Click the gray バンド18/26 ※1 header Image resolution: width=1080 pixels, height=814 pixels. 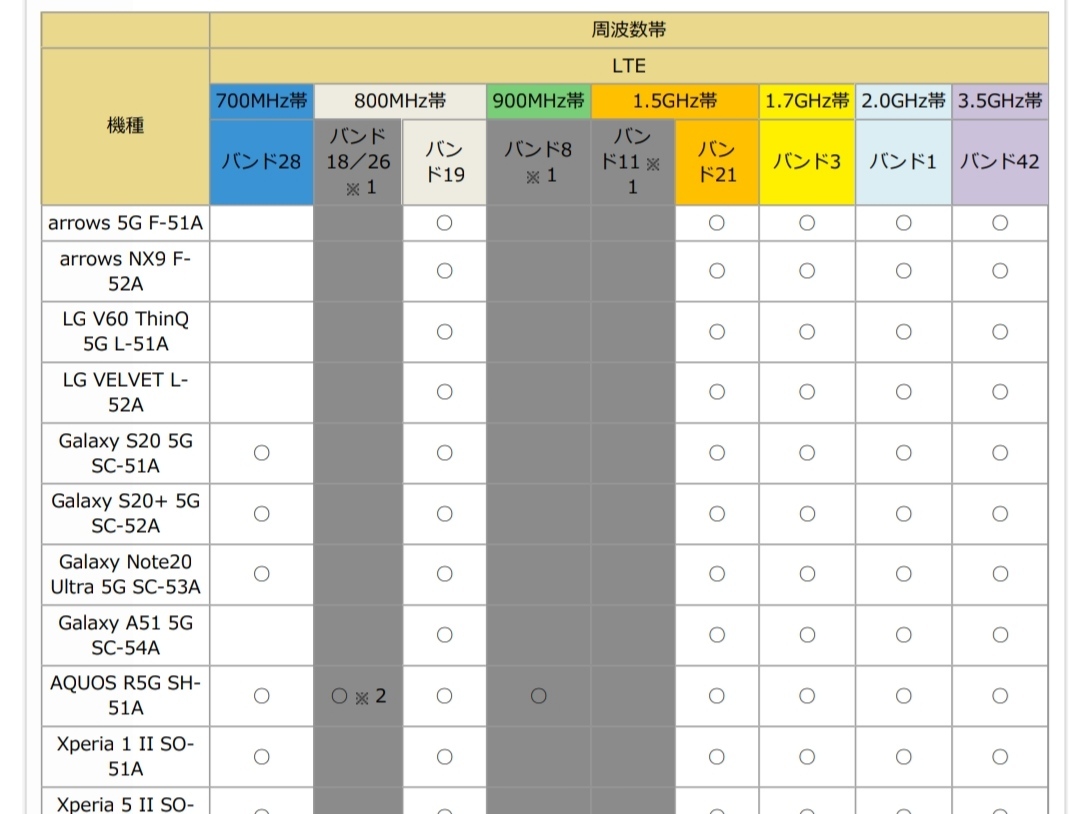click(x=358, y=162)
